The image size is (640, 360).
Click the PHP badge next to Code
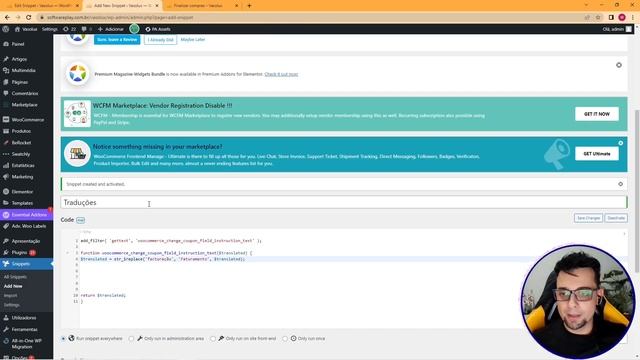[80, 220]
